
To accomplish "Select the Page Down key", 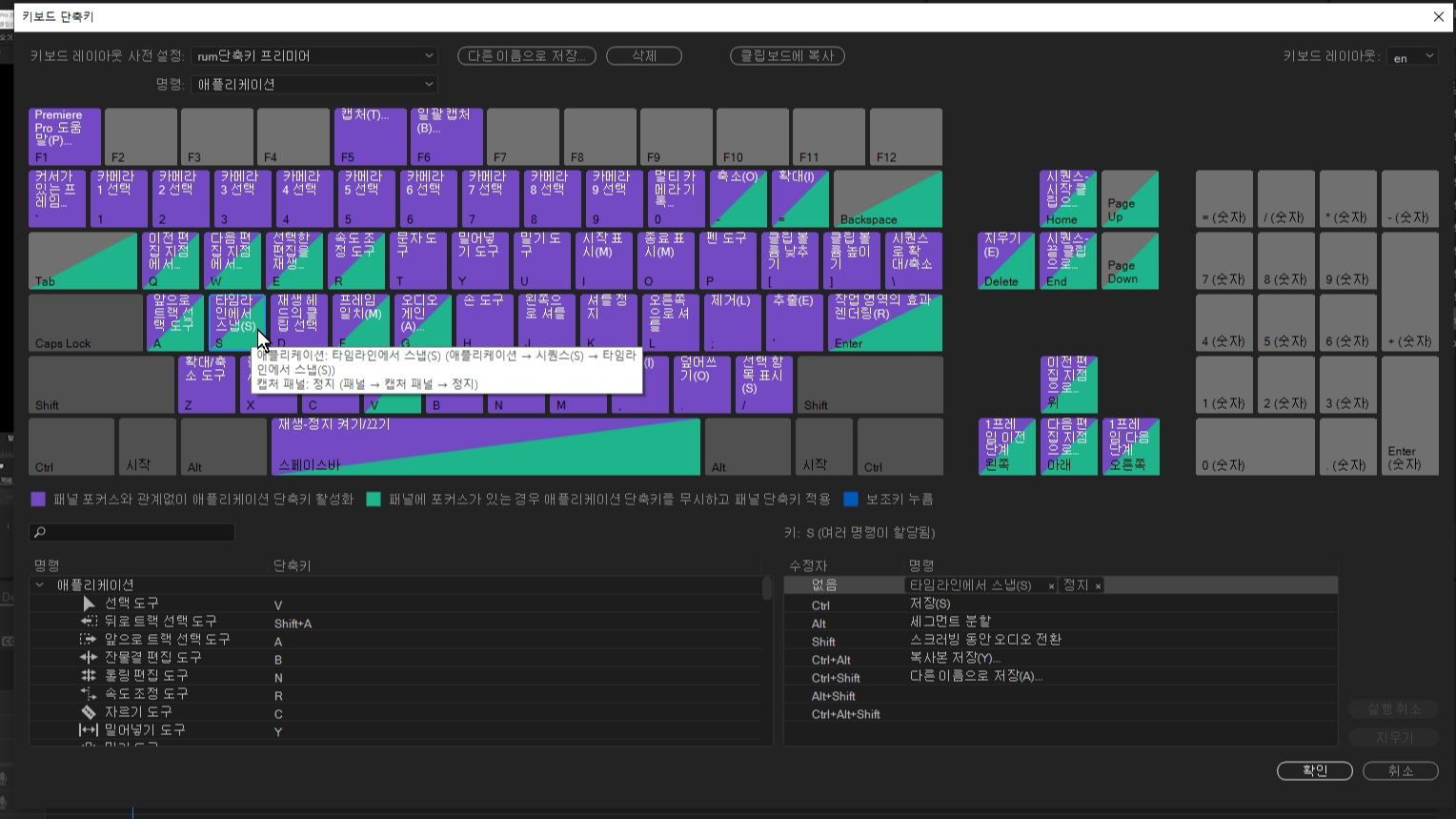I will 1130,260.
